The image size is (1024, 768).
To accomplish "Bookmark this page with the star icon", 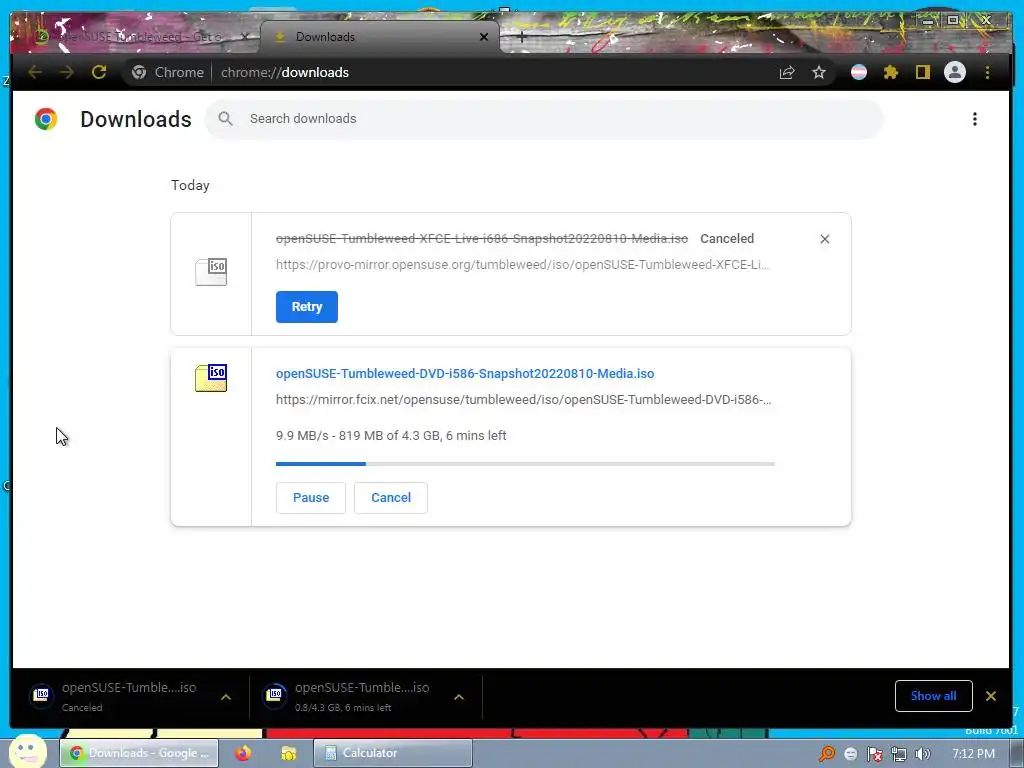I will coord(819,72).
